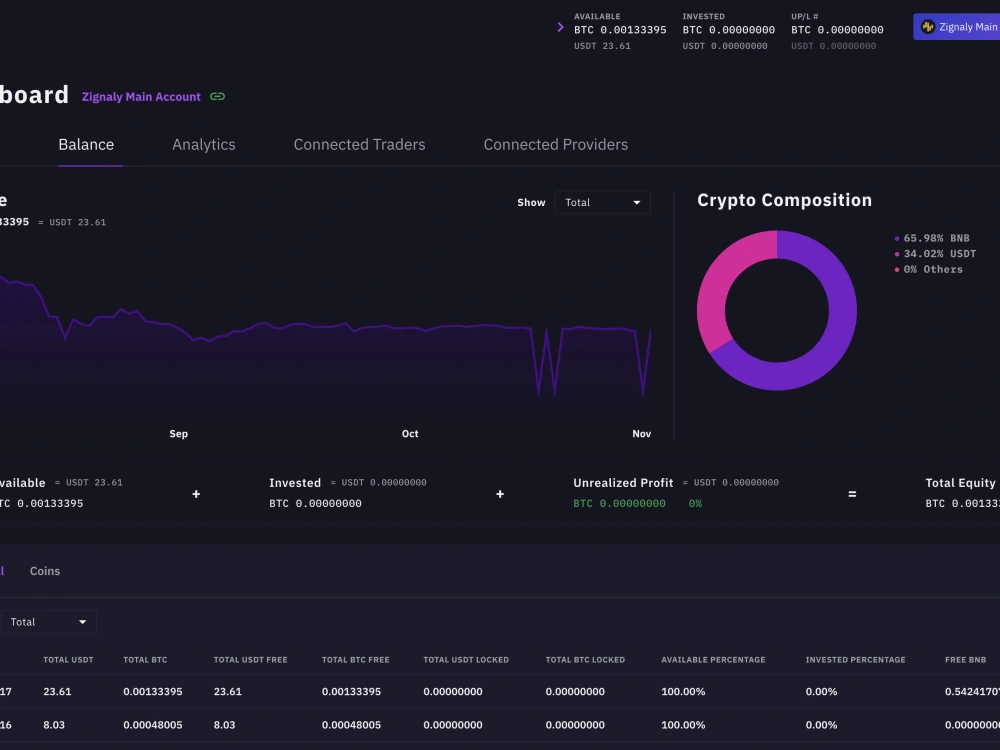This screenshot has width=1000, height=750.
Task: Click the Sep label on the chart axis
Action: click(x=179, y=434)
